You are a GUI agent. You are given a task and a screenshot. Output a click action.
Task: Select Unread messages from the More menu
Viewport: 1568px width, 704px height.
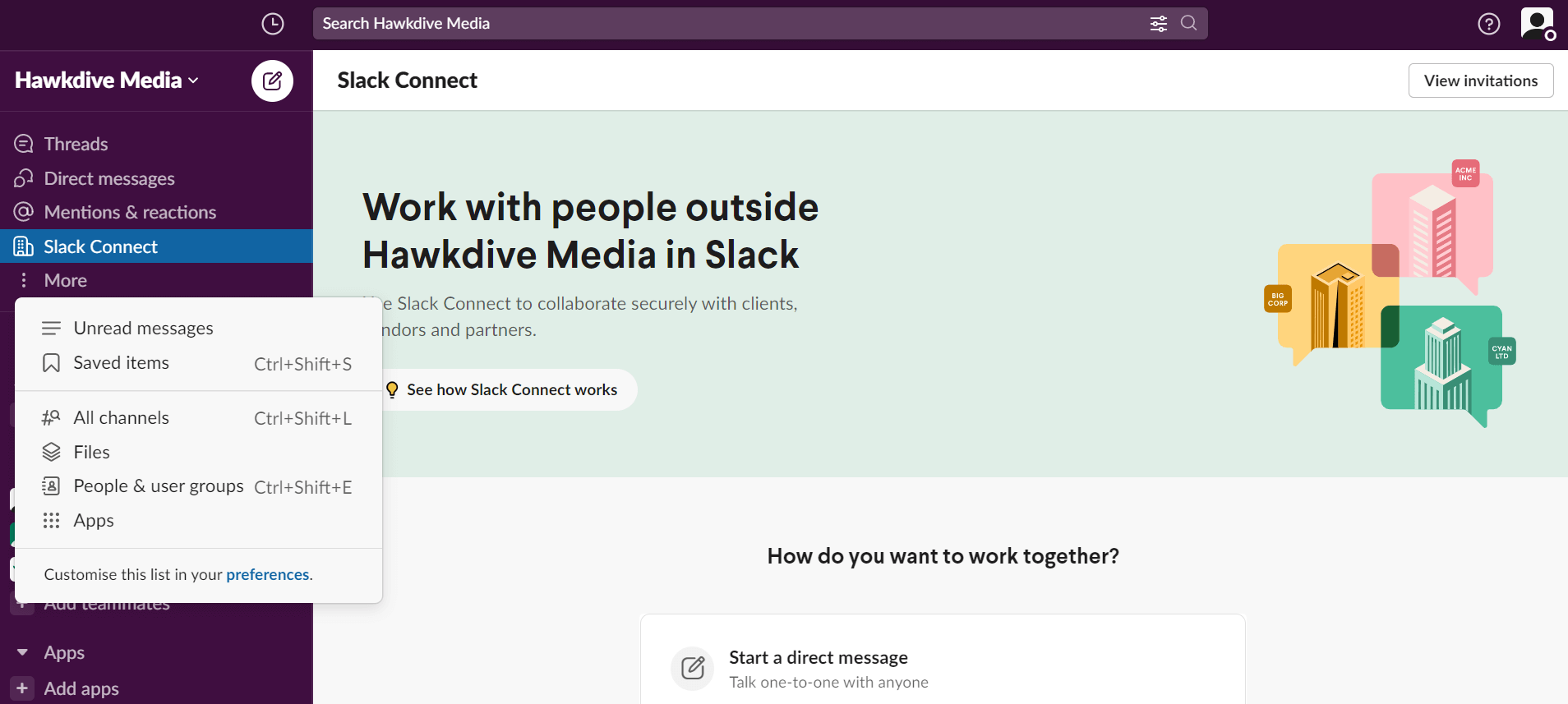(x=198, y=329)
